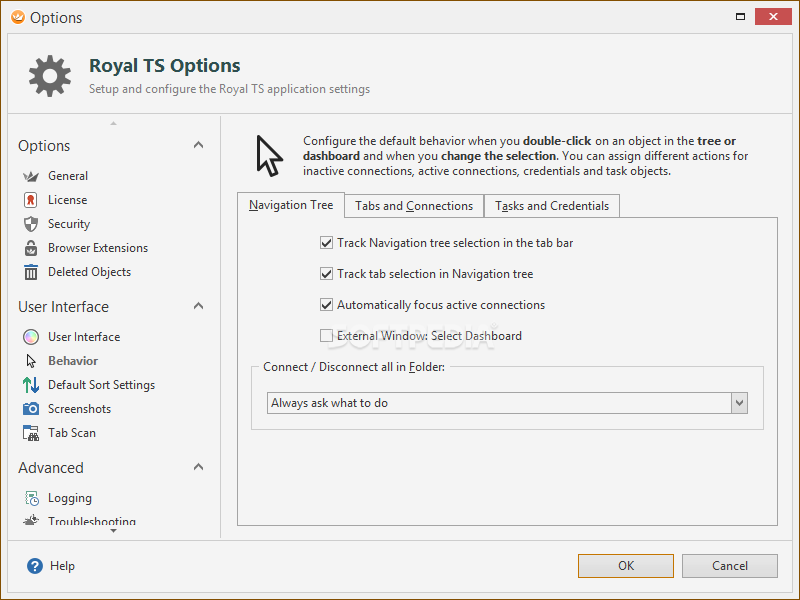Click the User Interface color wheel icon
The width and height of the screenshot is (800, 600).
click(x=31, y=337)
